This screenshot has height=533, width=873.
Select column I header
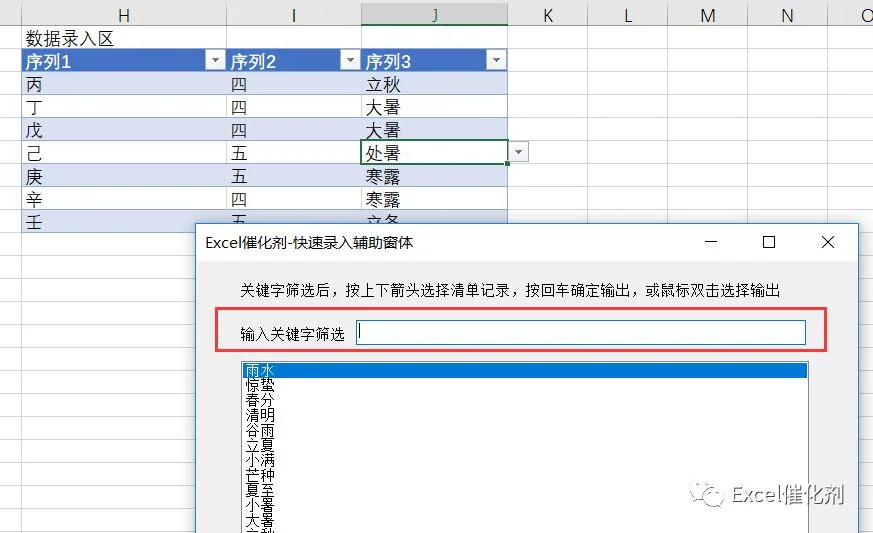[x=293, y=15]
